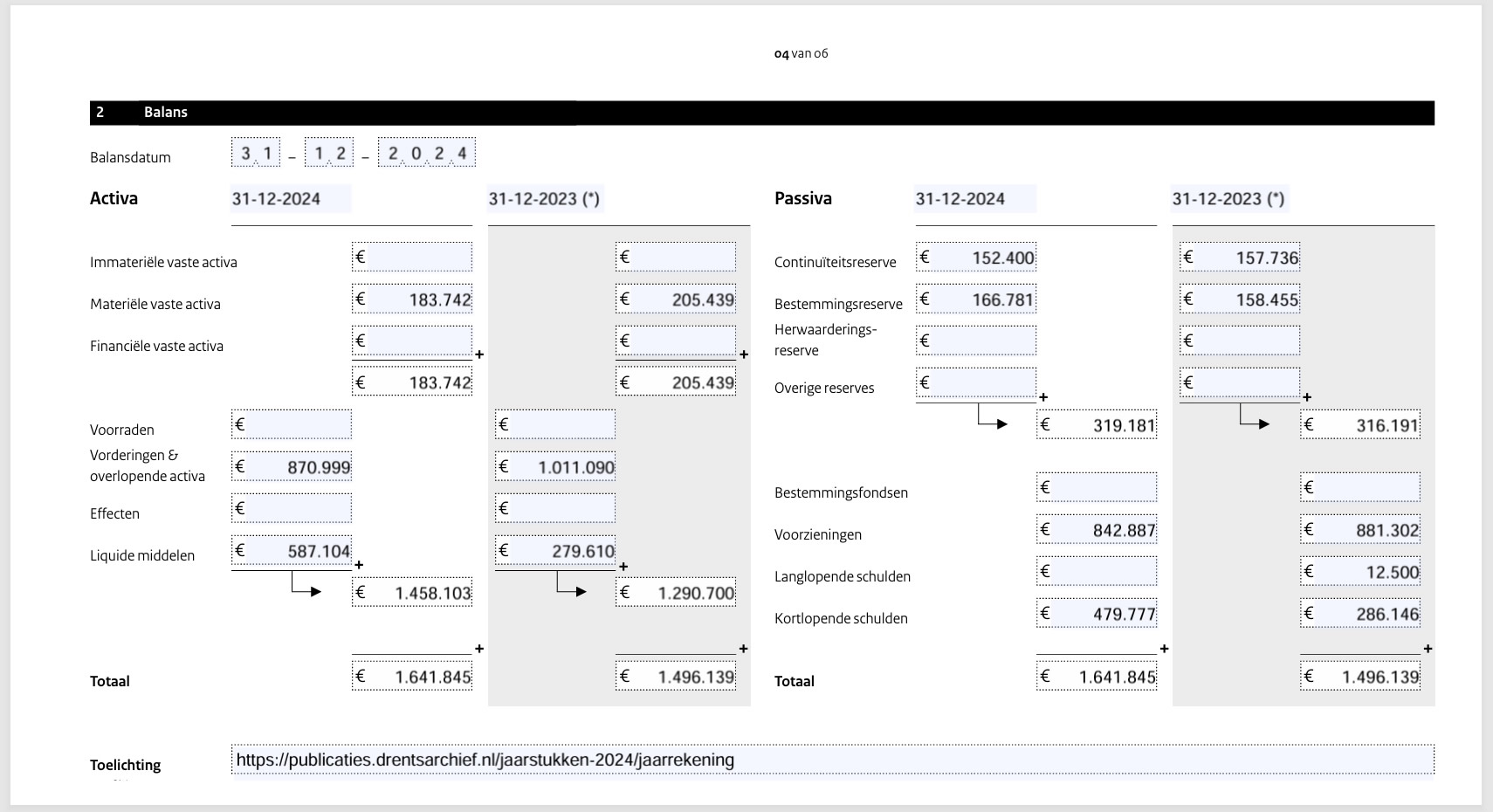Click Bestemmingsreserve 2023 field showing 158.455
The width and height of the screenshot is (1493, 812).
point(1240,299)
